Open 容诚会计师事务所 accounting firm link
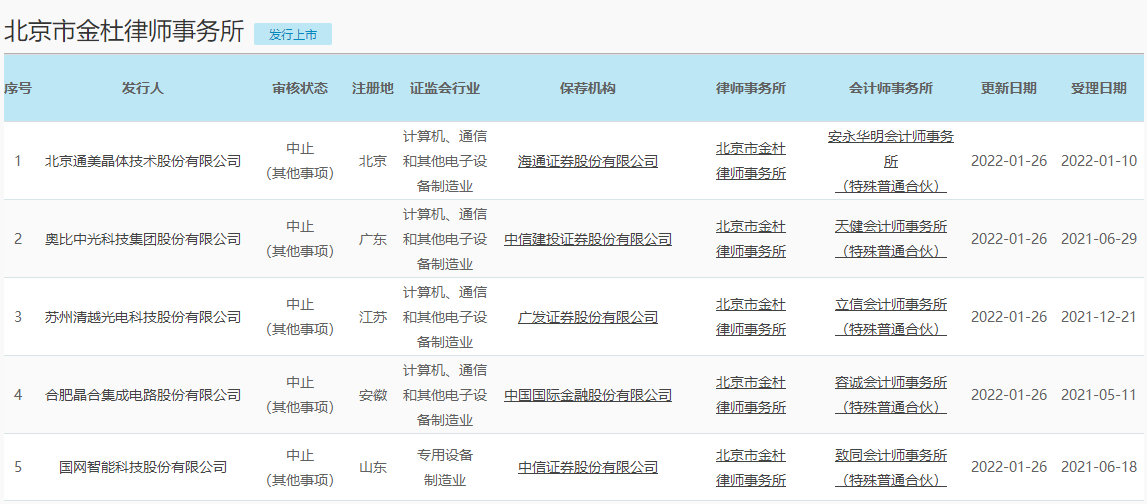The height and width of the screenshot is (504, 1147). tap(890, 396)
